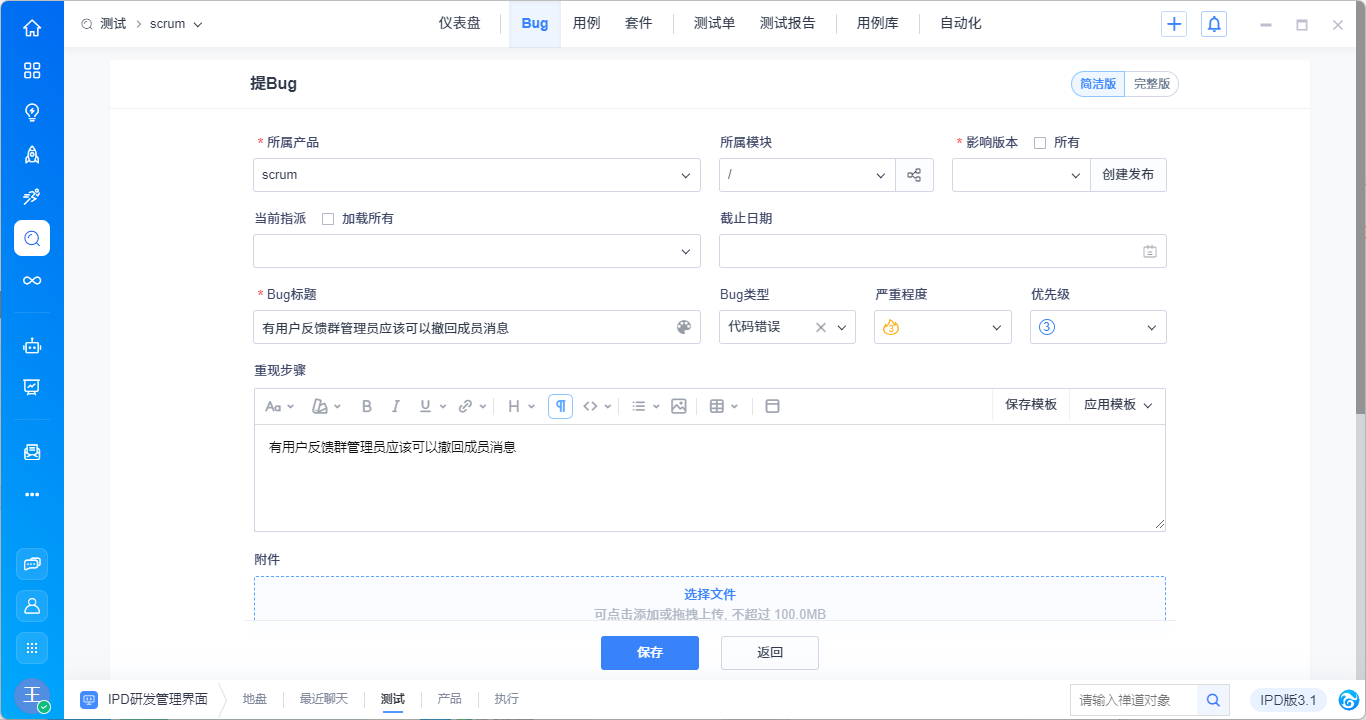Click the 创建发布 button
Viewport: 1366px width, 720px height.
[x=1128, y=175]
